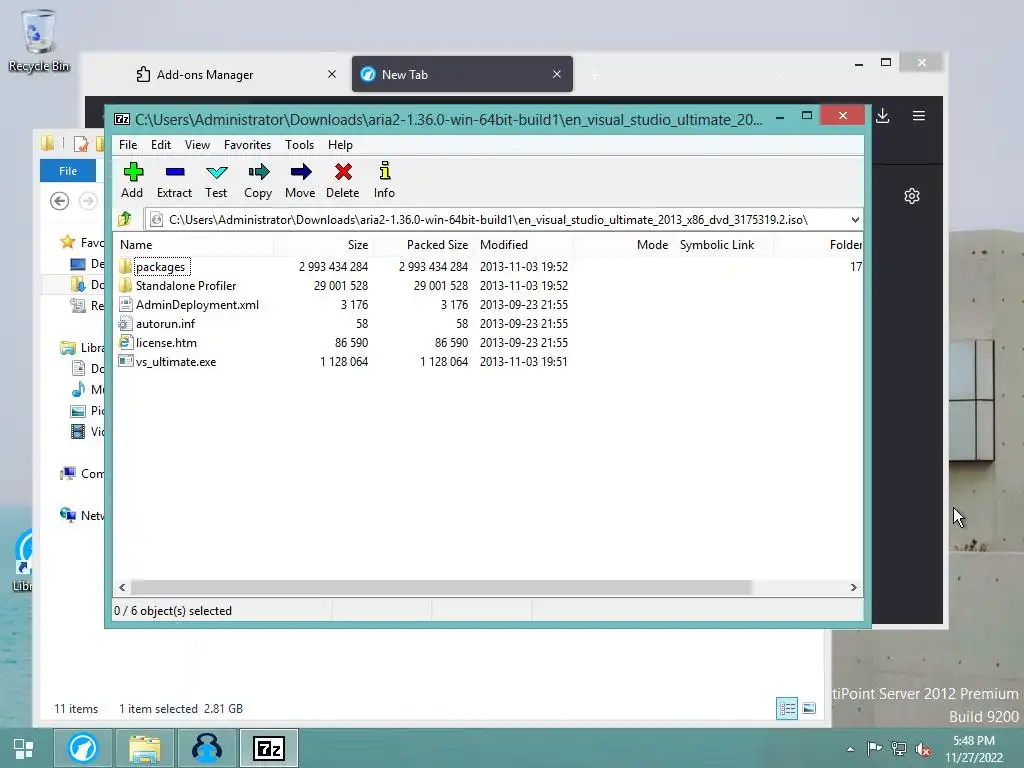This screenshot has width=1024, height=768.
Task: Switch Explorer to Details view icon
Action: 787,709
